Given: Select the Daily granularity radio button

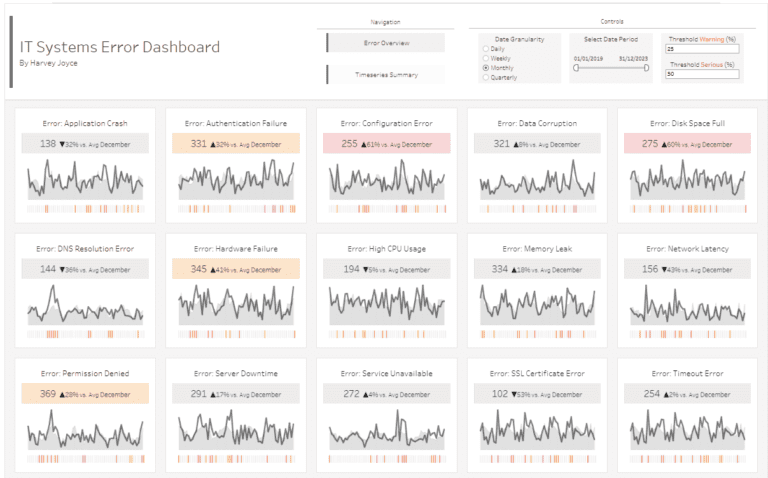Looking at the screenshot, I should 486,48.
